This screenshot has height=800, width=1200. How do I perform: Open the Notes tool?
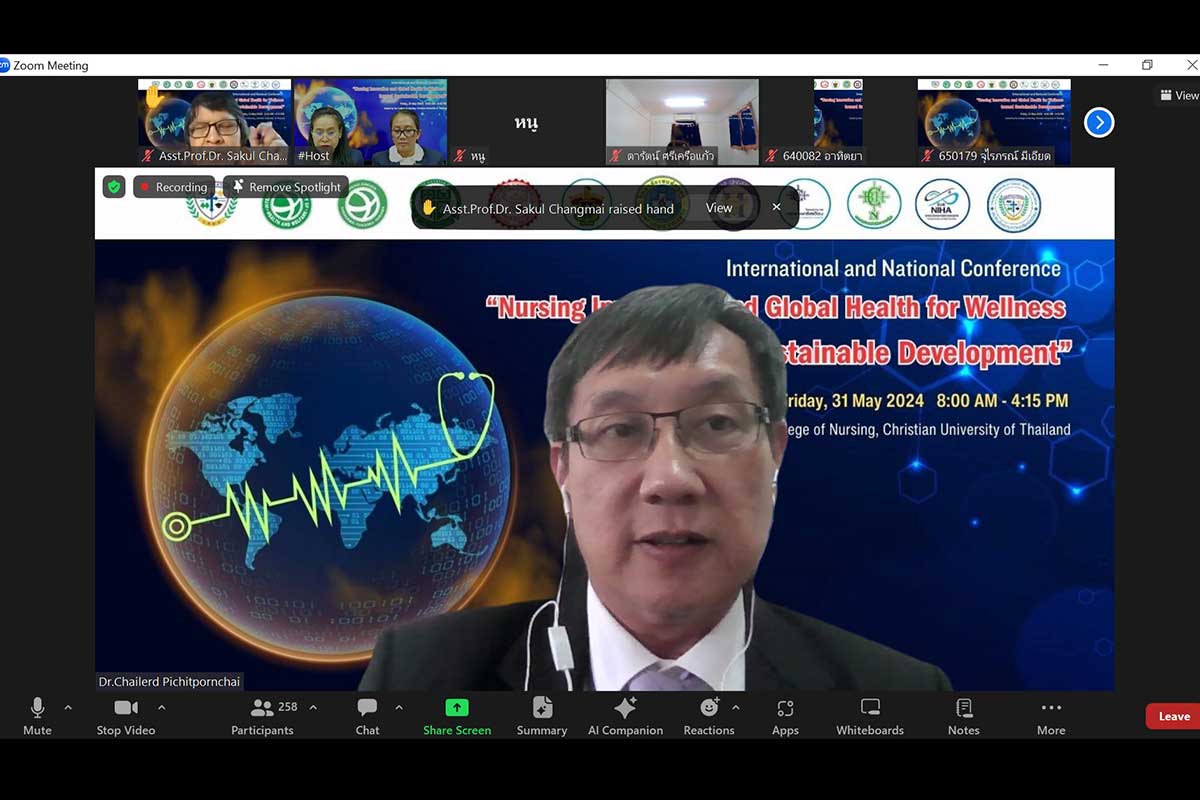click(x=963, y=715)
